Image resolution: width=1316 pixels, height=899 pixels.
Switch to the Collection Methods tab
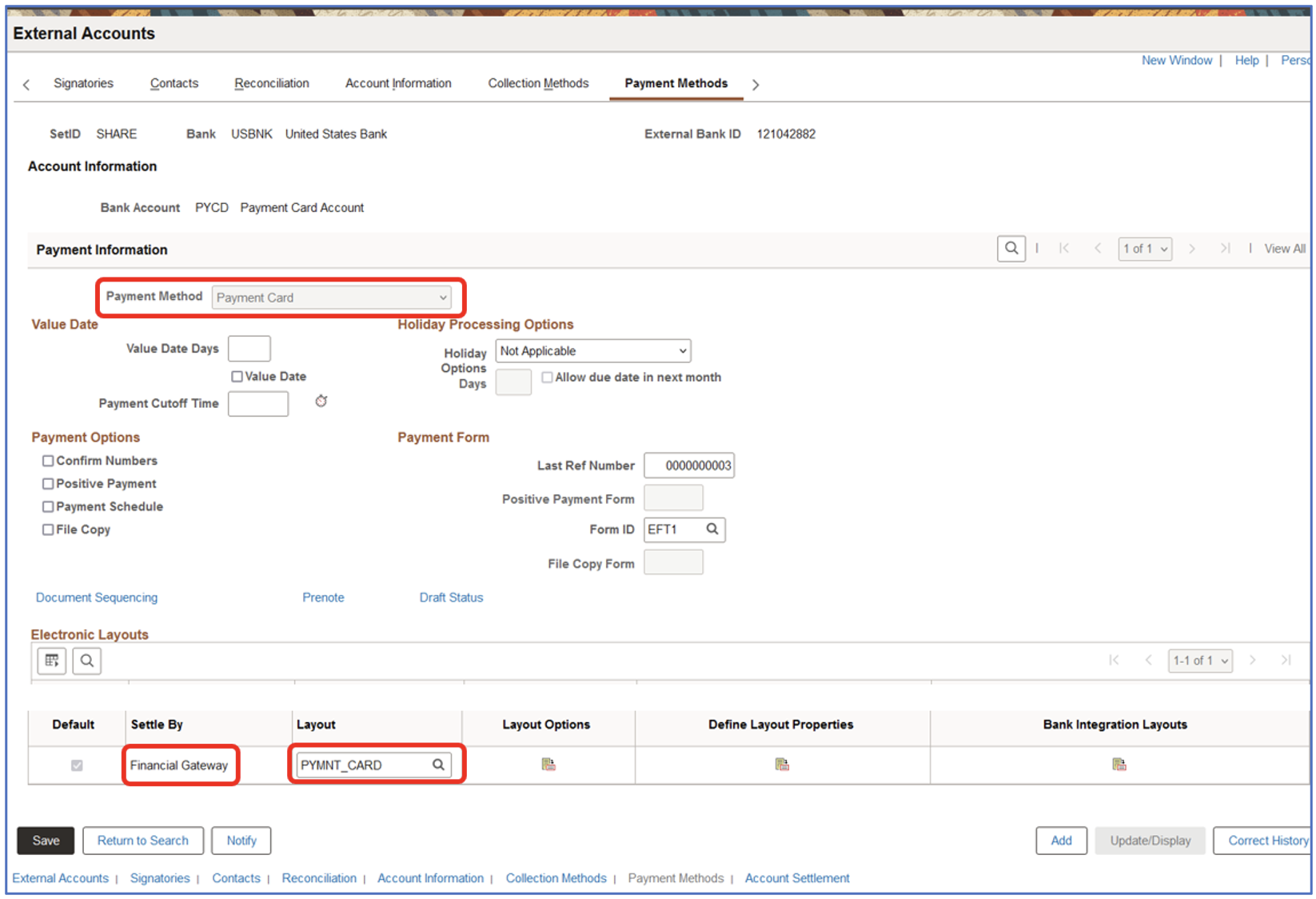[x=538, y=83]
